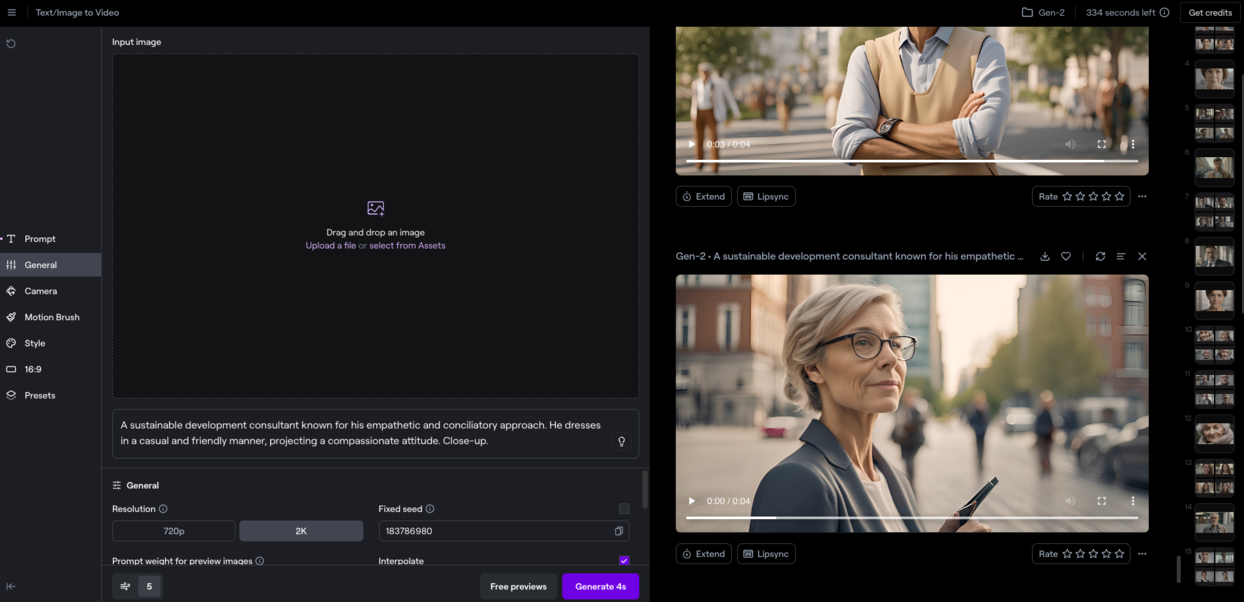Play the lower woman video
Screen dimensions: 1244x602
coord(691,501)
